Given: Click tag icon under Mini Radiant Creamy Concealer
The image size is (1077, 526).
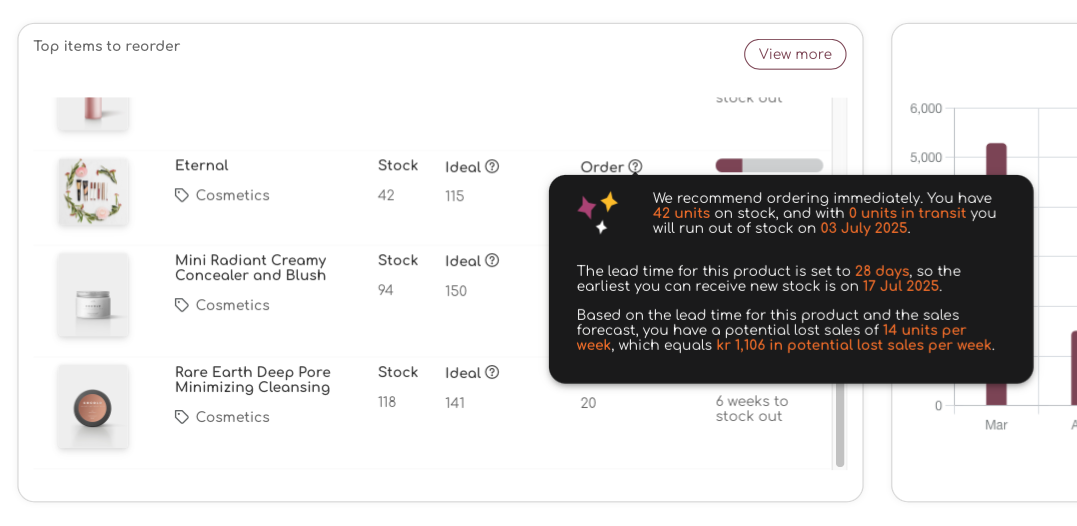Looking at the screenshot, I should click(181, 305).
